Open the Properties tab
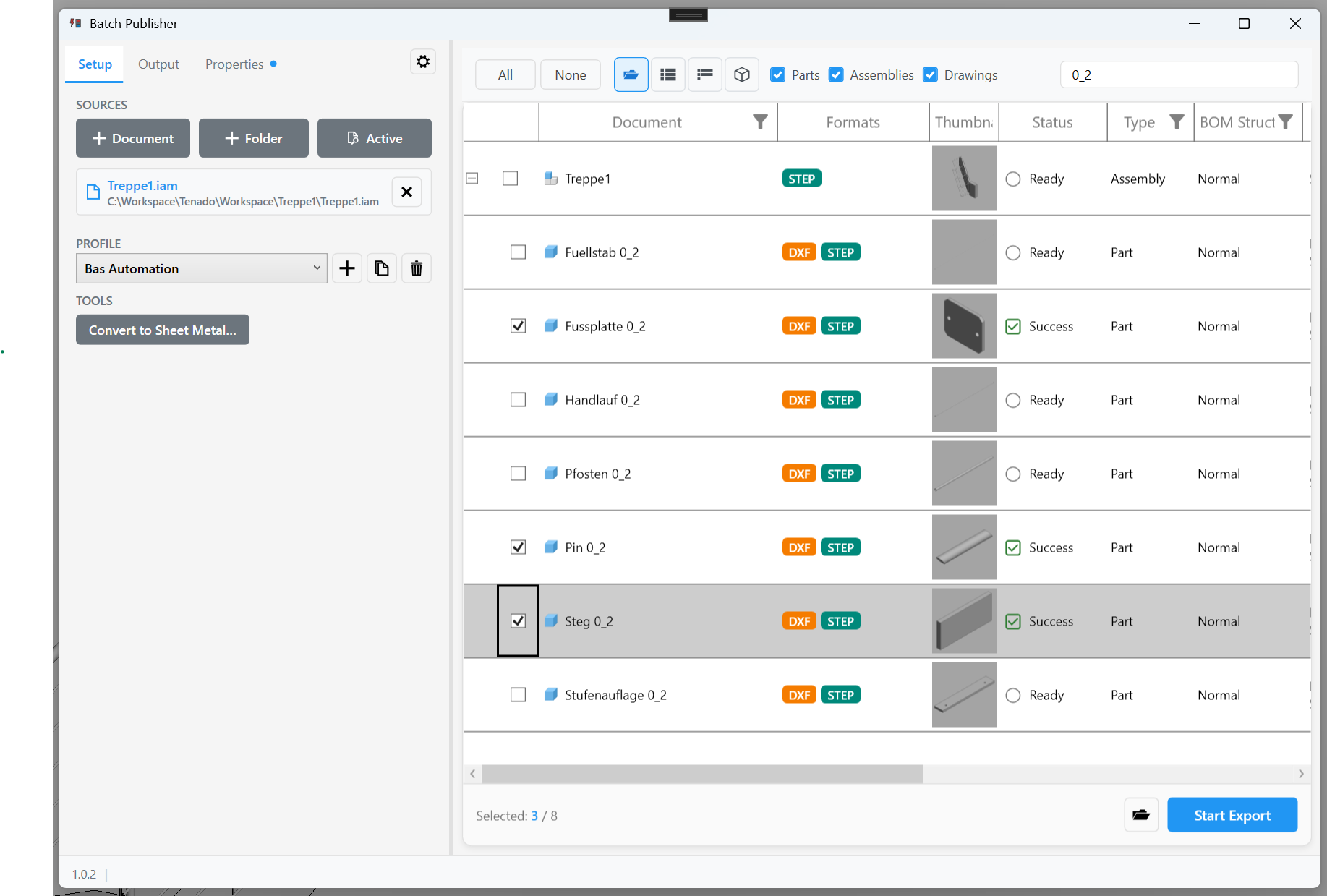 pos(234,64)
